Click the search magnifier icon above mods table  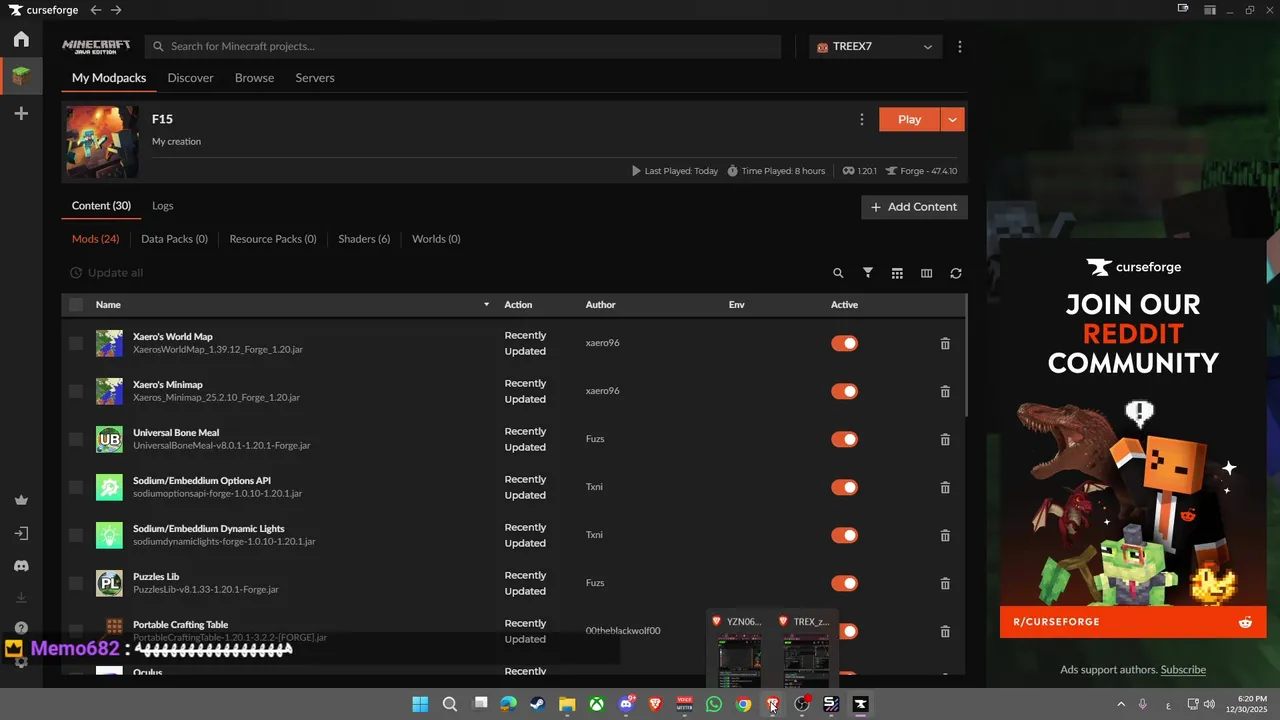pos(838,273)
